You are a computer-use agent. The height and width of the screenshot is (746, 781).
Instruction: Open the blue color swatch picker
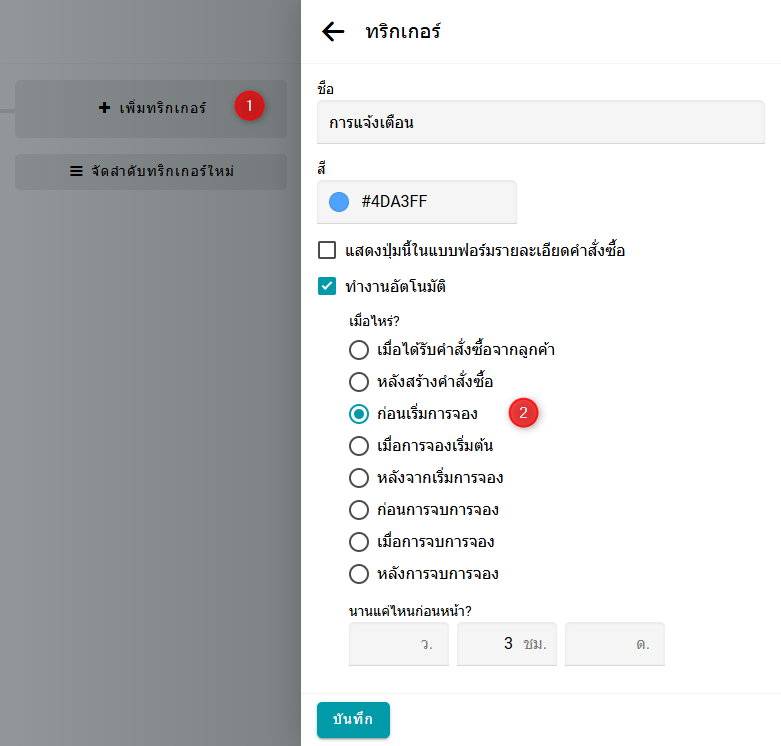tap(339, 202)
